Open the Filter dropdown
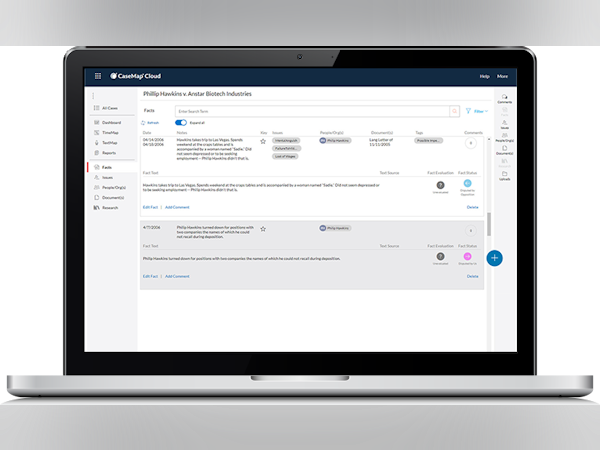Viewport: 600px width, 450px height. [x=477, y=111]
